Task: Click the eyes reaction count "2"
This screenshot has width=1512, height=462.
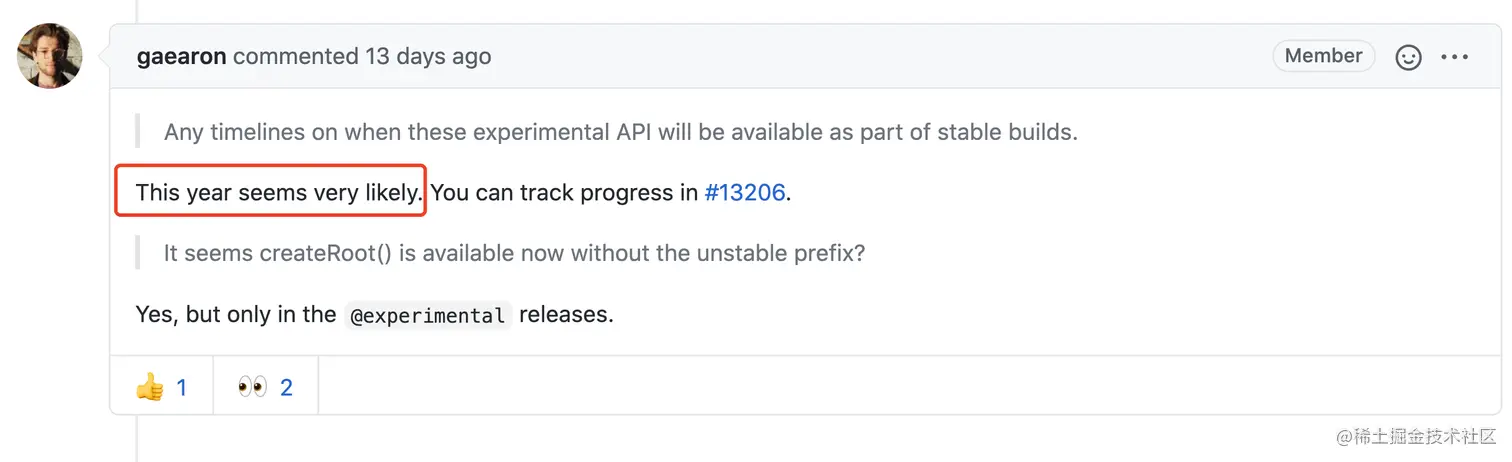Action: coord(286,388)
